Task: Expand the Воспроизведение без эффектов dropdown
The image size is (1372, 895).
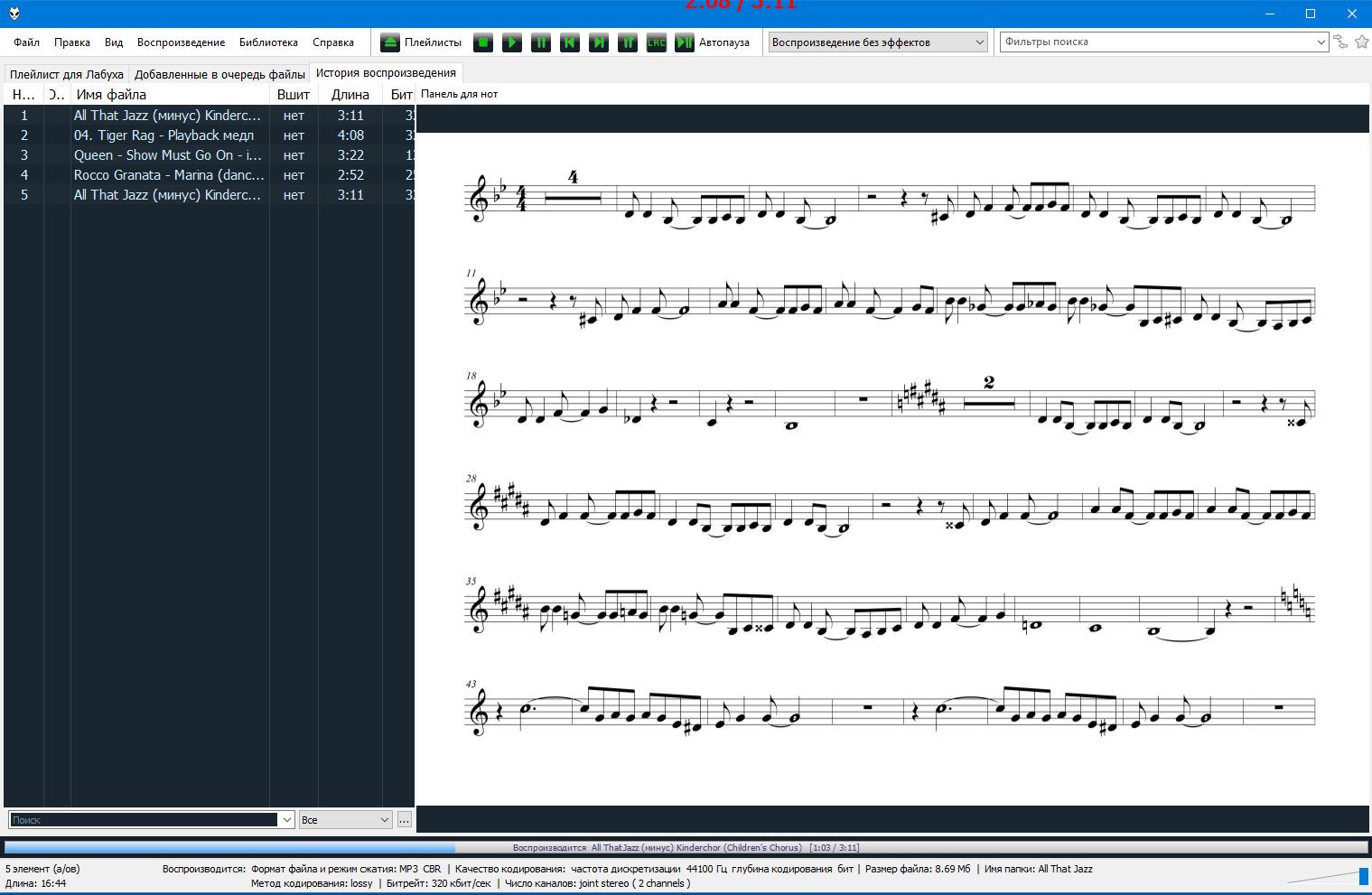Action: coord(979,42)
